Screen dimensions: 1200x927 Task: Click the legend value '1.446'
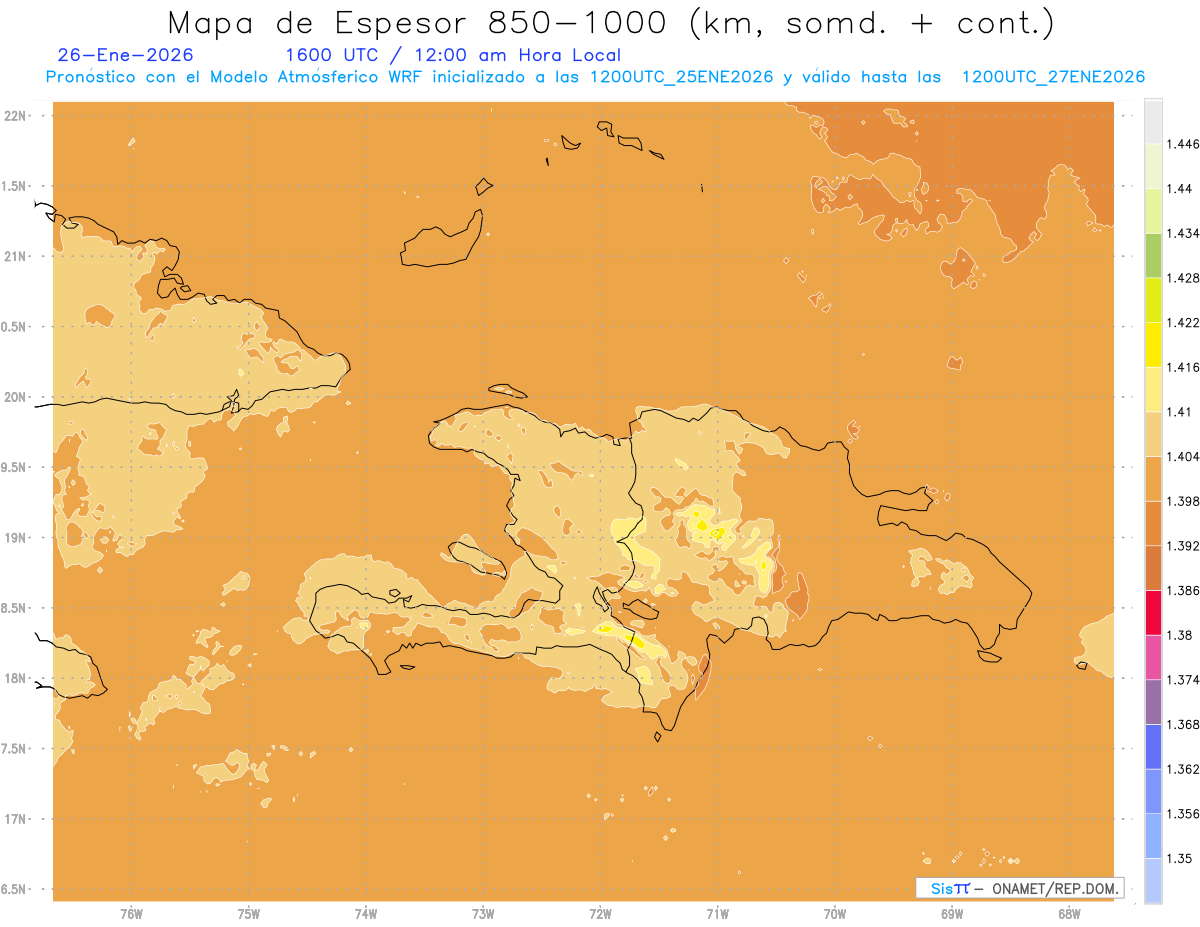pyautogui.click(x=1184, y=144)
